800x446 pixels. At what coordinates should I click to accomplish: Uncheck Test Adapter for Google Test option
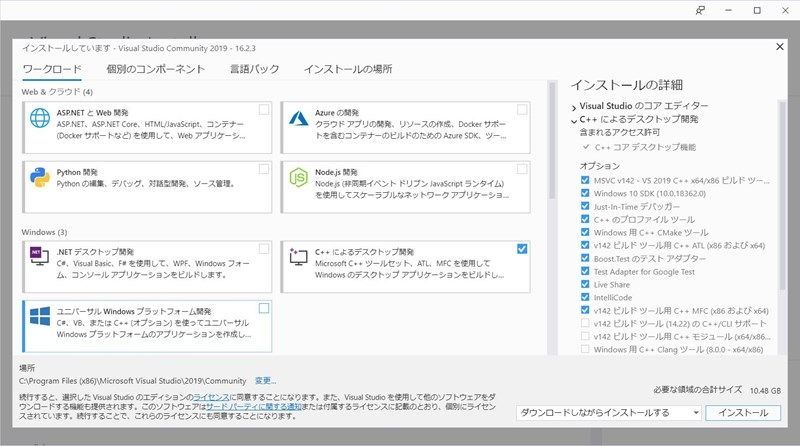[x=585, y=271]
